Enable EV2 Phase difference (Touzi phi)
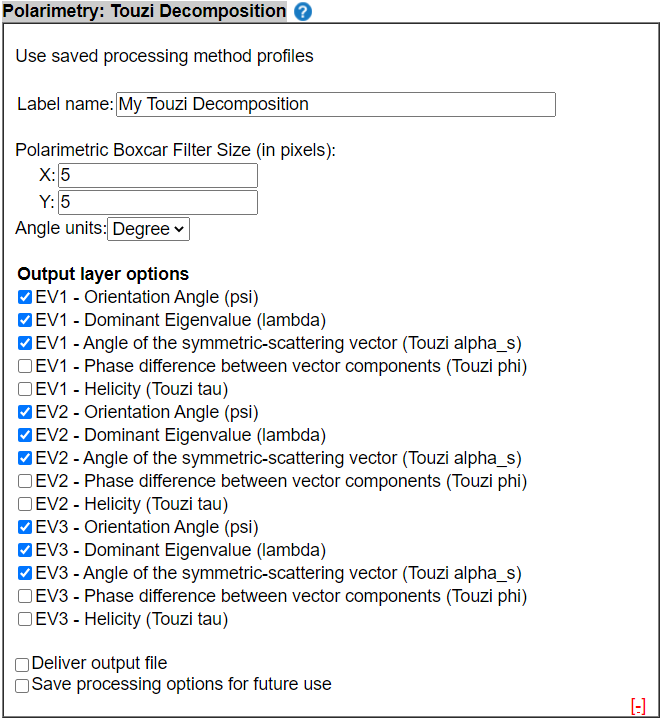 pos(25,481)
